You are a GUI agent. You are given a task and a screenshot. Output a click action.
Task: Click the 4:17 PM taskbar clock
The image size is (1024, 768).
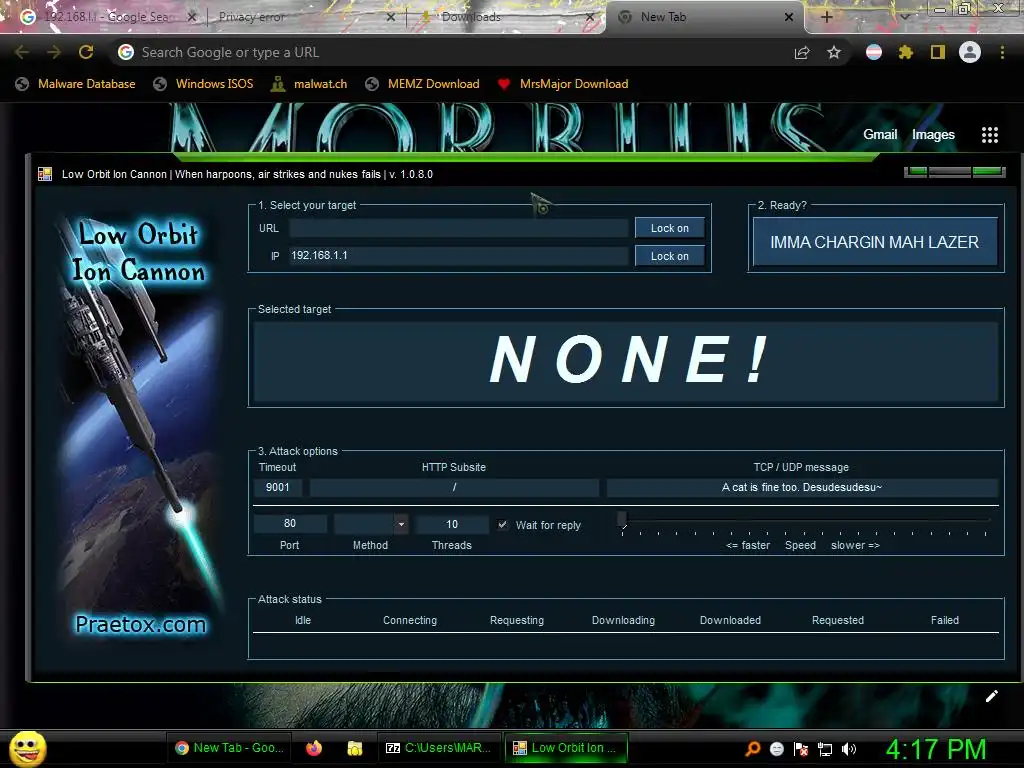pos(936,749)
